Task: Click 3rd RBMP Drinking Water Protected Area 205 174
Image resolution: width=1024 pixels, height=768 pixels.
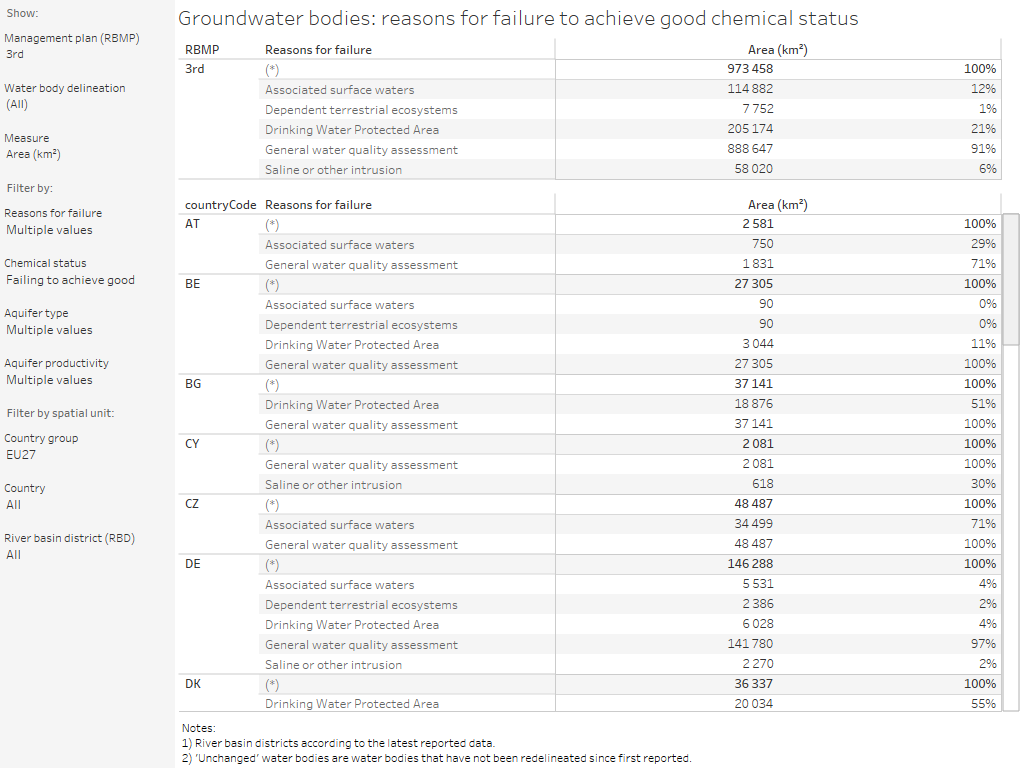Action: point(750,129)
